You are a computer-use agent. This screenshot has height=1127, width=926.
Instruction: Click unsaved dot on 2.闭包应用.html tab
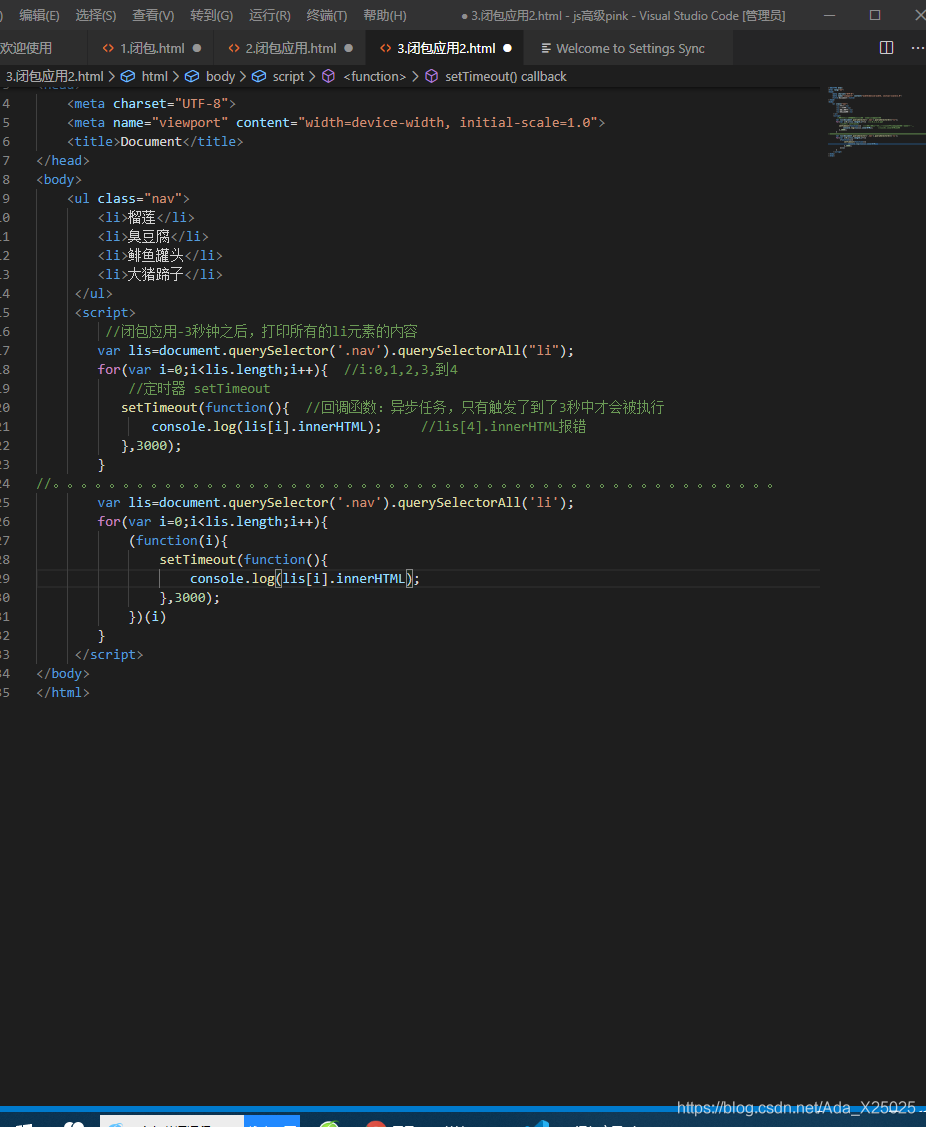pyautogui.click(x=349, y=48)
